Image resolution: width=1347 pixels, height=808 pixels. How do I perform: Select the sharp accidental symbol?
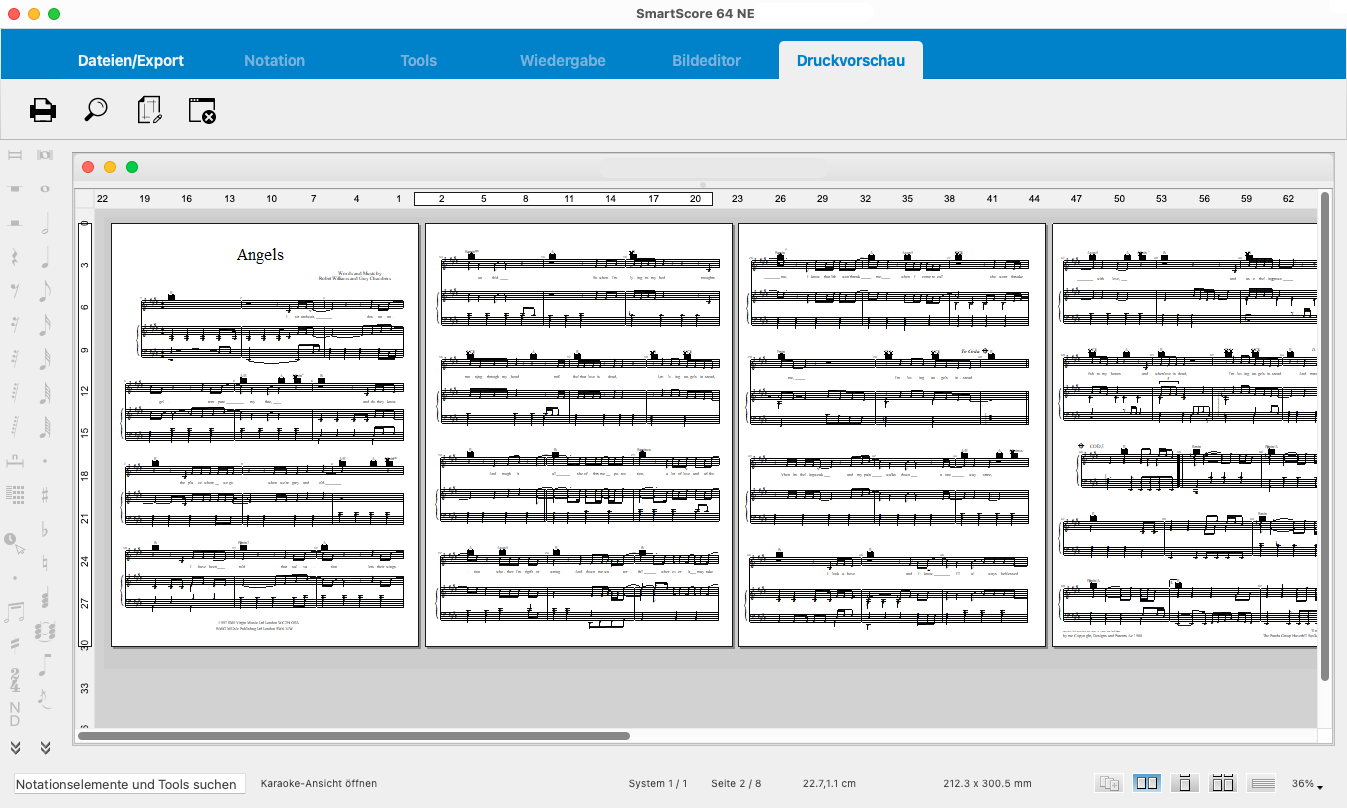click(45, 494)
